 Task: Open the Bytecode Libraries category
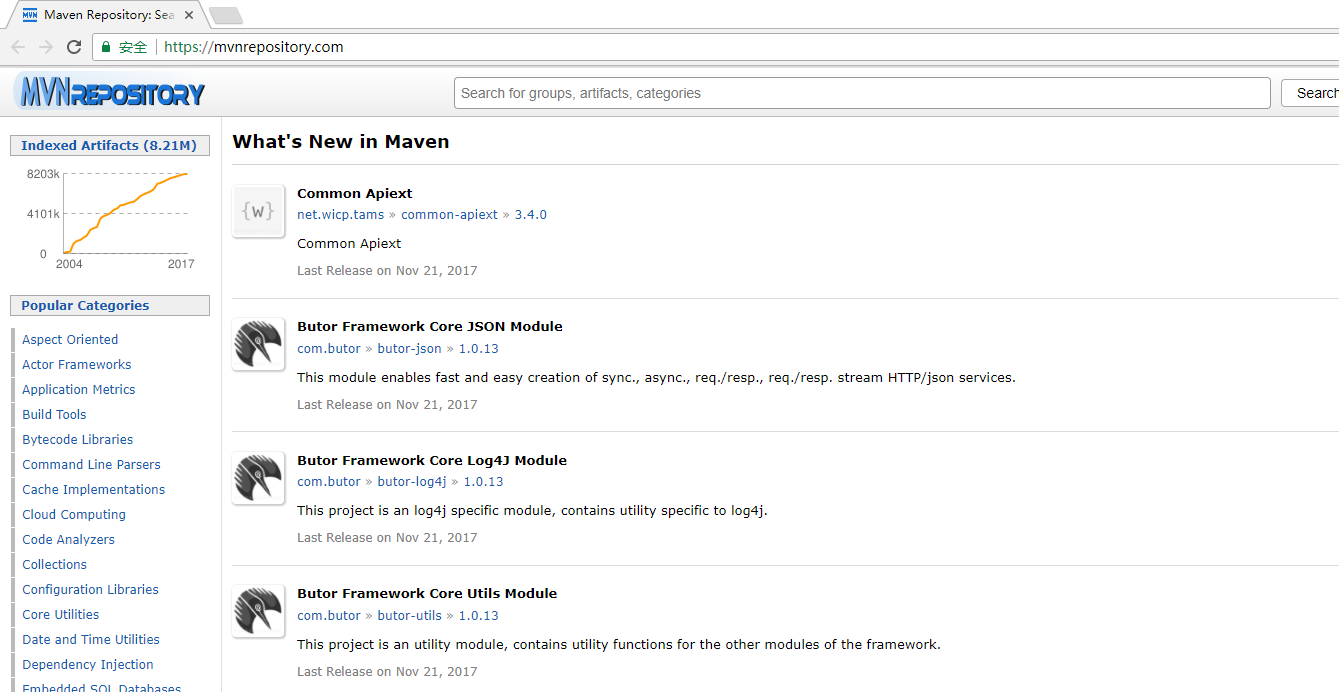click(x=78, y=440)
